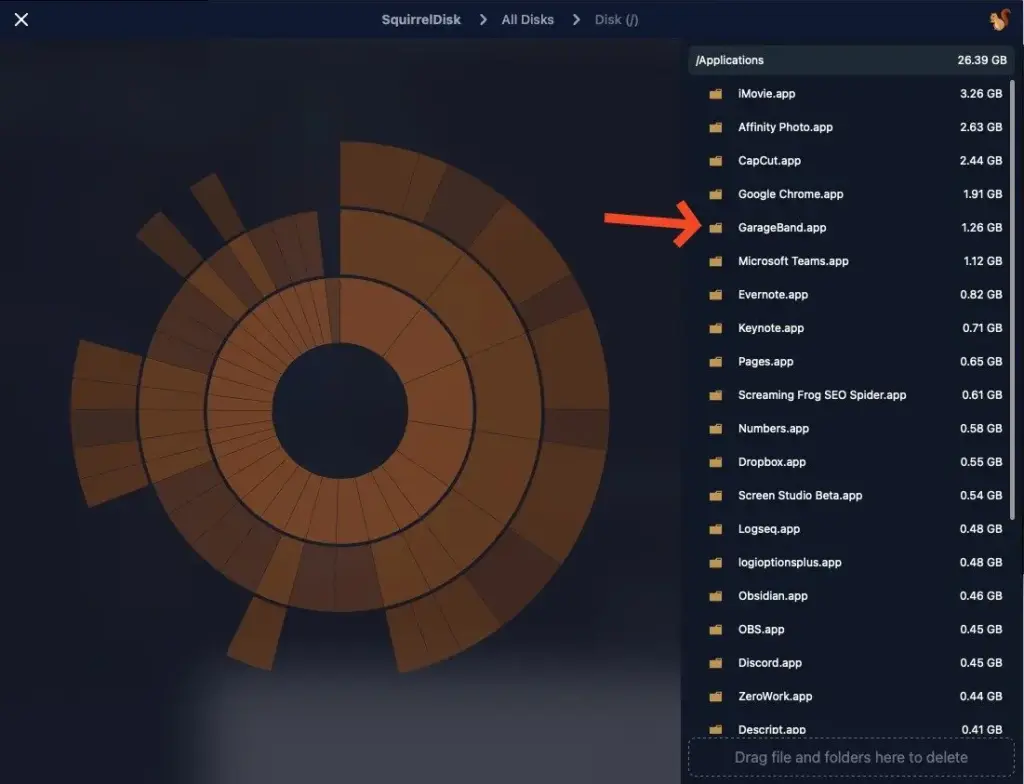The image size is (1024, 784).
Task: Select iMovie.app name
Action: coord(767,93)
